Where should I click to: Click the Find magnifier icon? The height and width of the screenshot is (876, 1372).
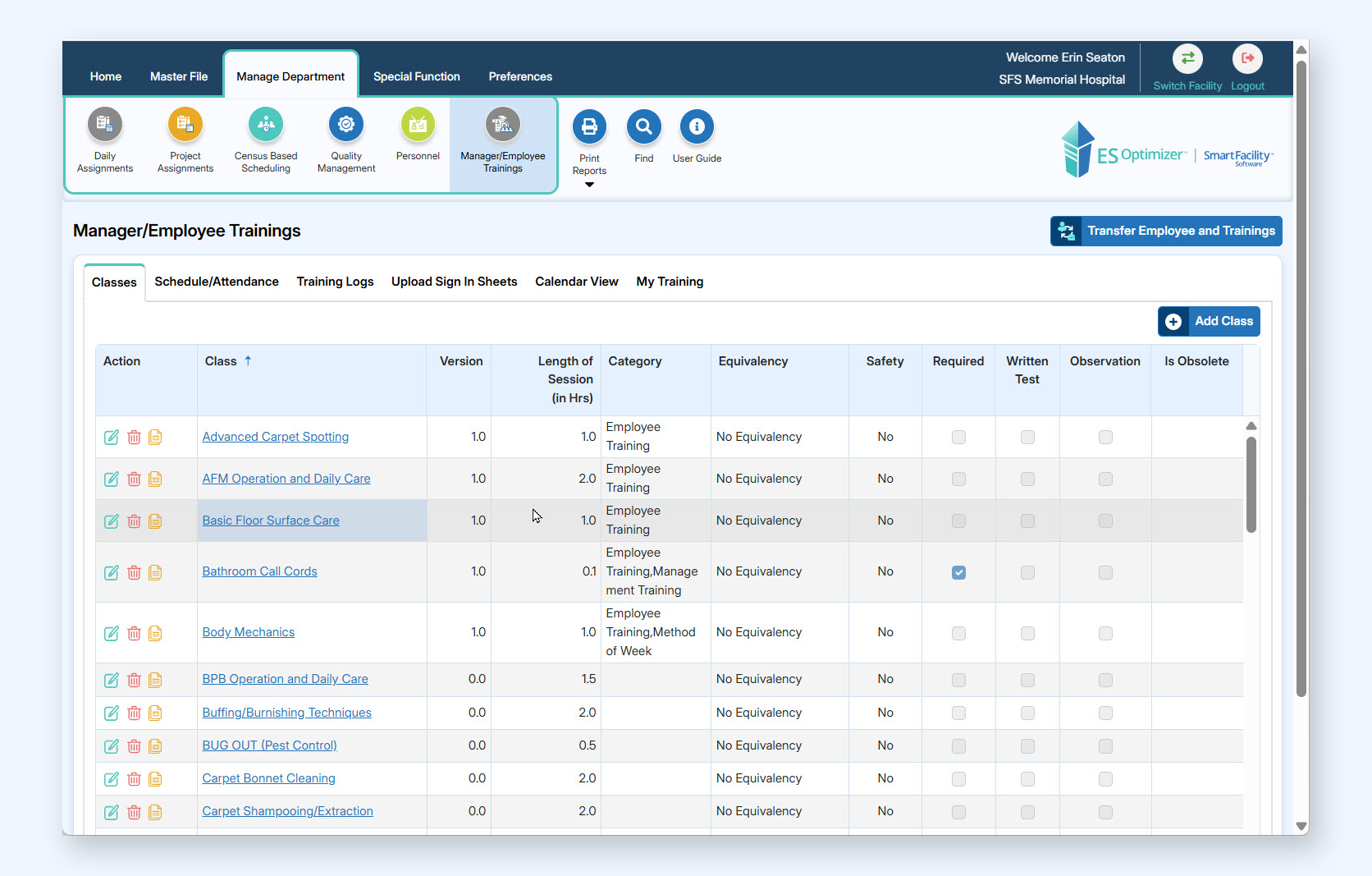coord(643,126)
